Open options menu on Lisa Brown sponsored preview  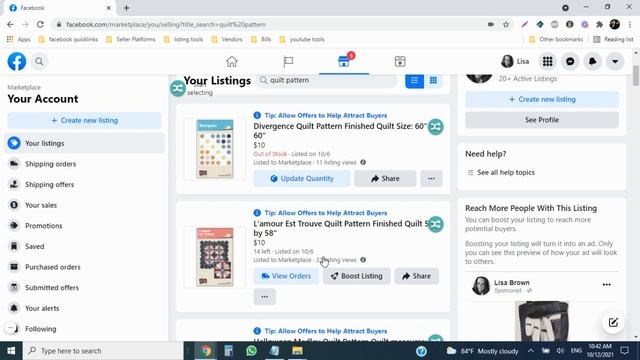pos(607,284)
